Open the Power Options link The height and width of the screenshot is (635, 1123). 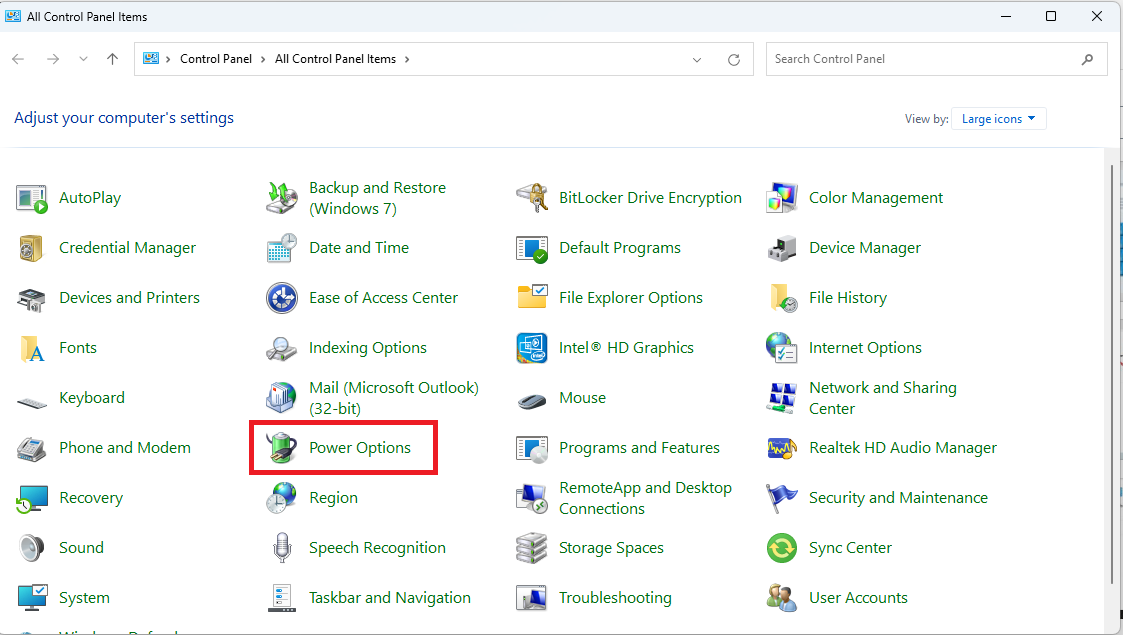[x=360, y=448]
